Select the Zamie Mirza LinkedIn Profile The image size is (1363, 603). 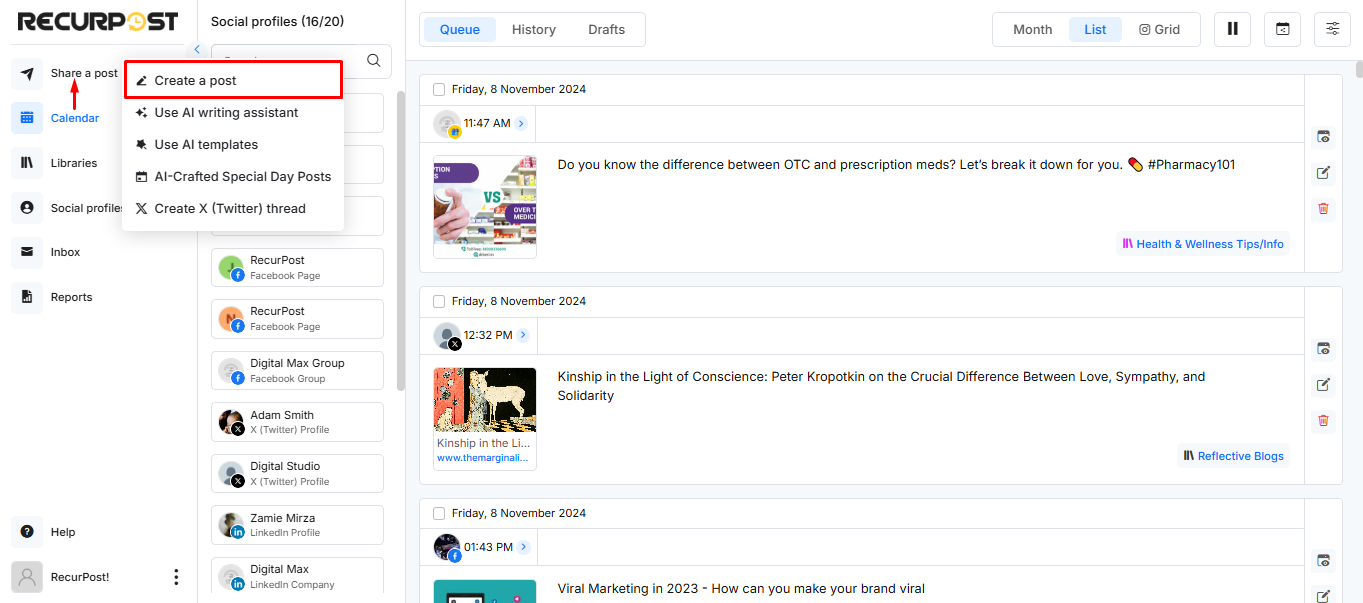pyautogui.click(x=297, y=525)
